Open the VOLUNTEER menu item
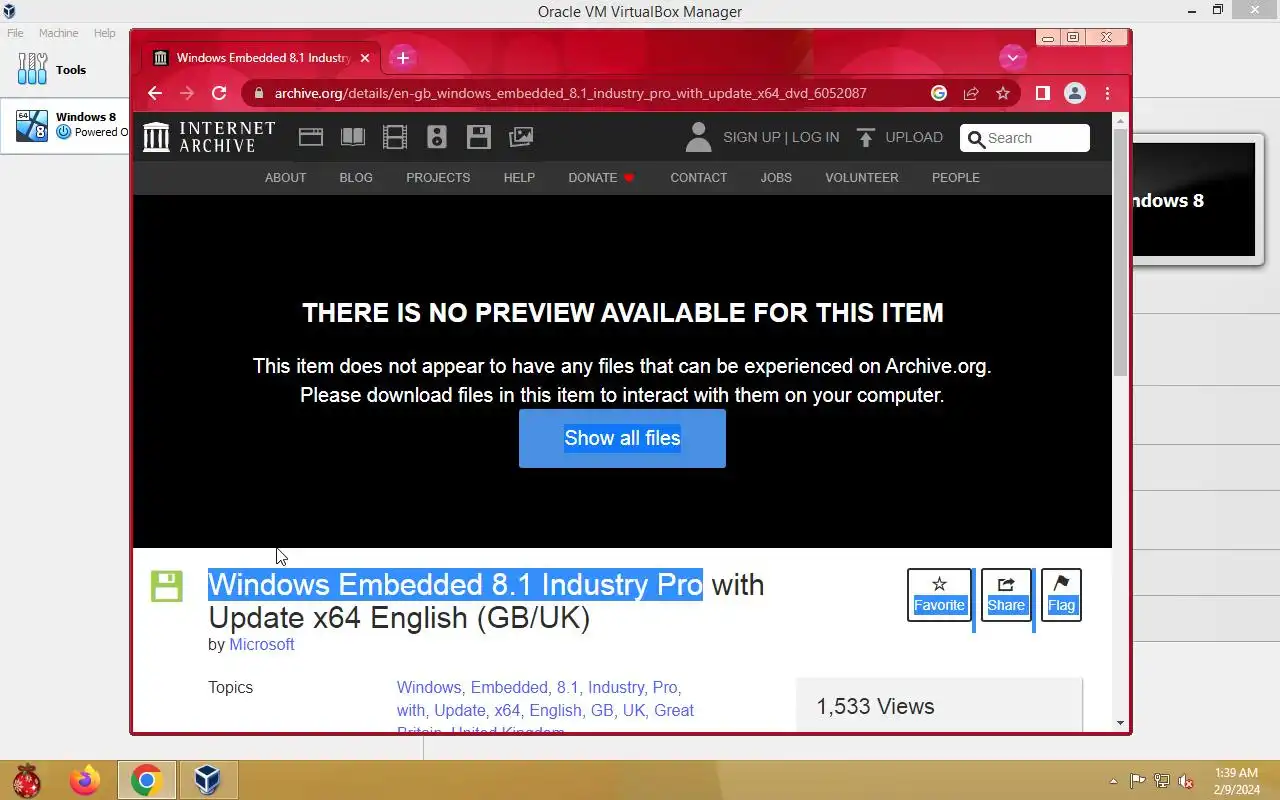 [862, 177]
